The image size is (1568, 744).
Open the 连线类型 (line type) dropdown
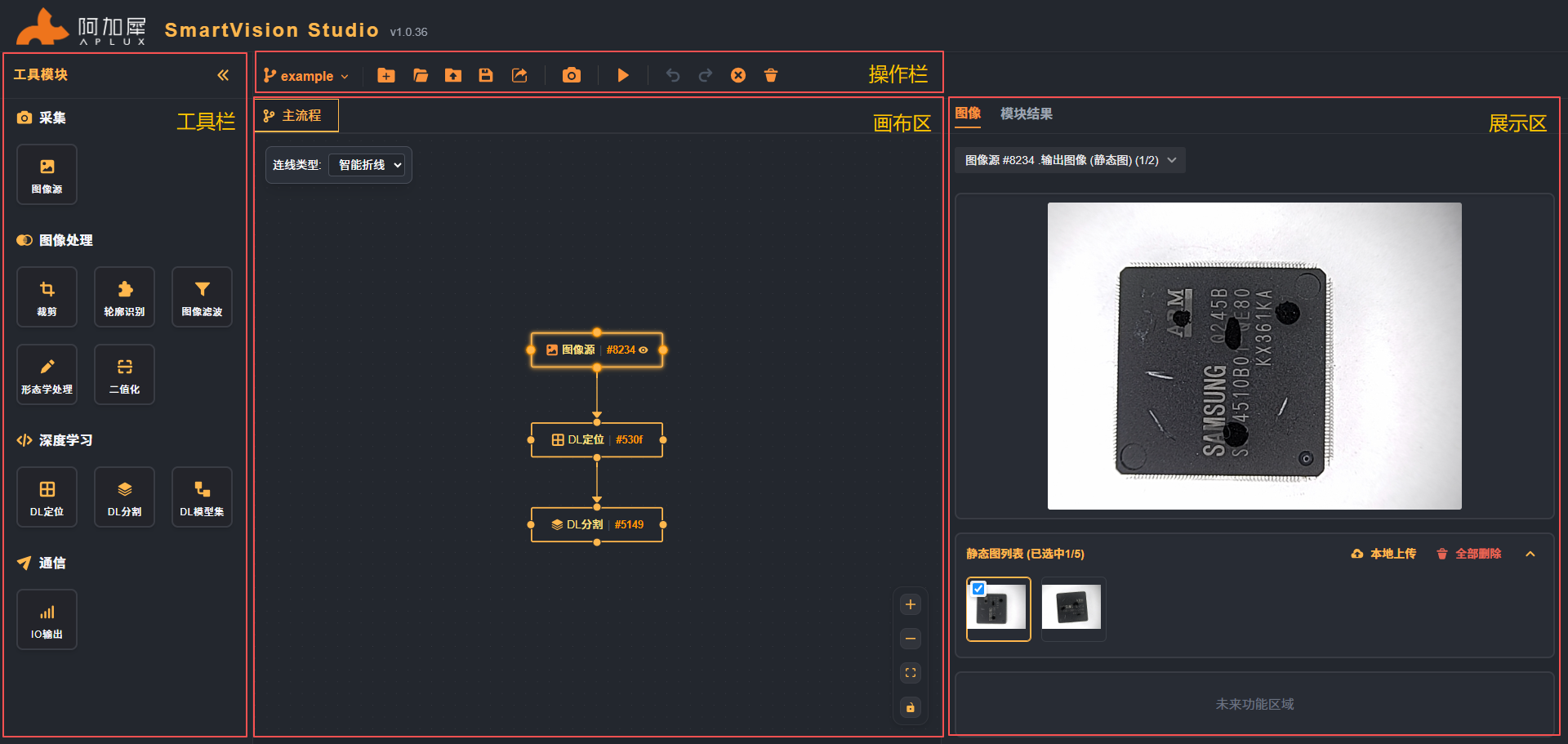pos(367,164)
